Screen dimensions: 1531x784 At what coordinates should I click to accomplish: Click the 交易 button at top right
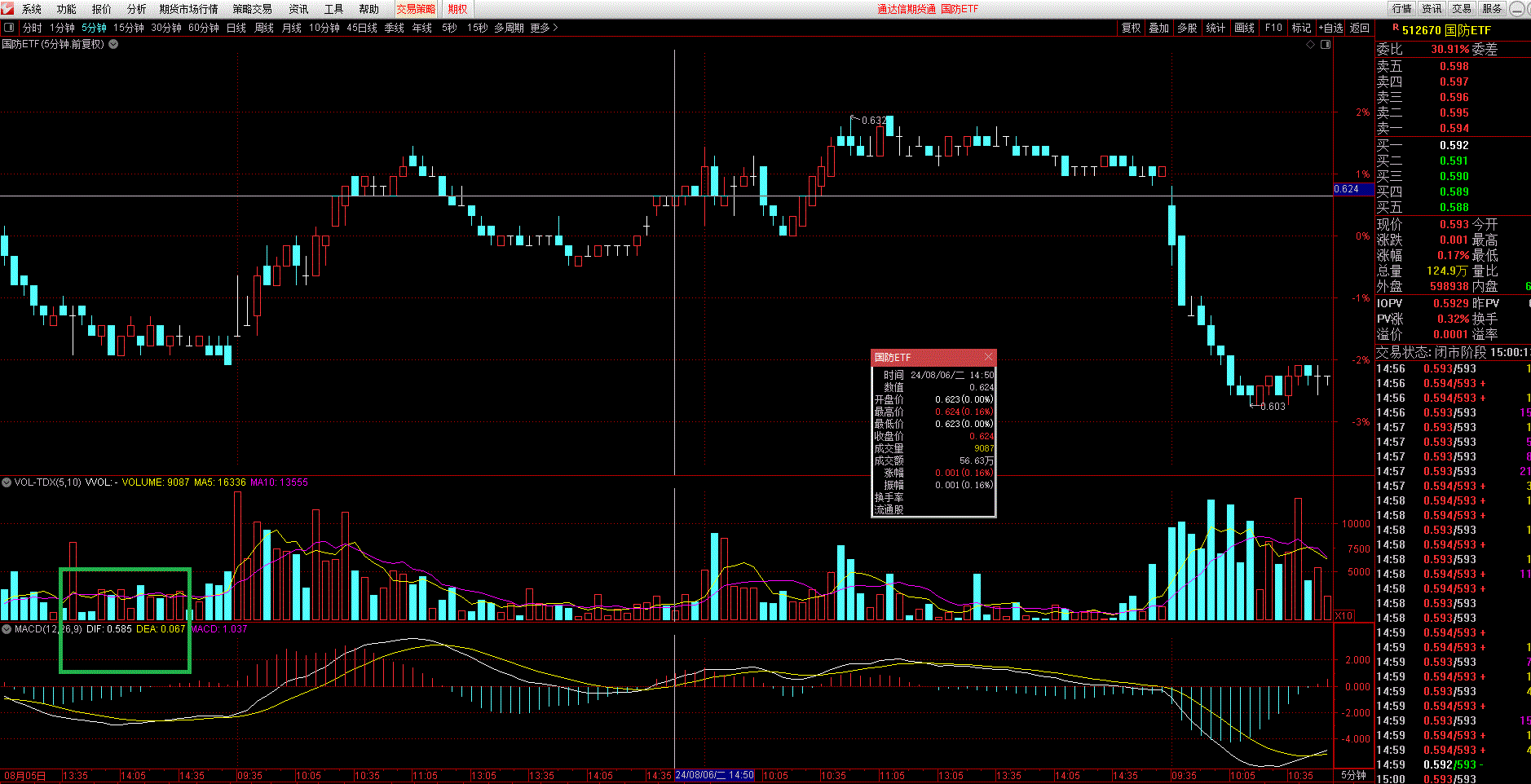coord(1463,9)
